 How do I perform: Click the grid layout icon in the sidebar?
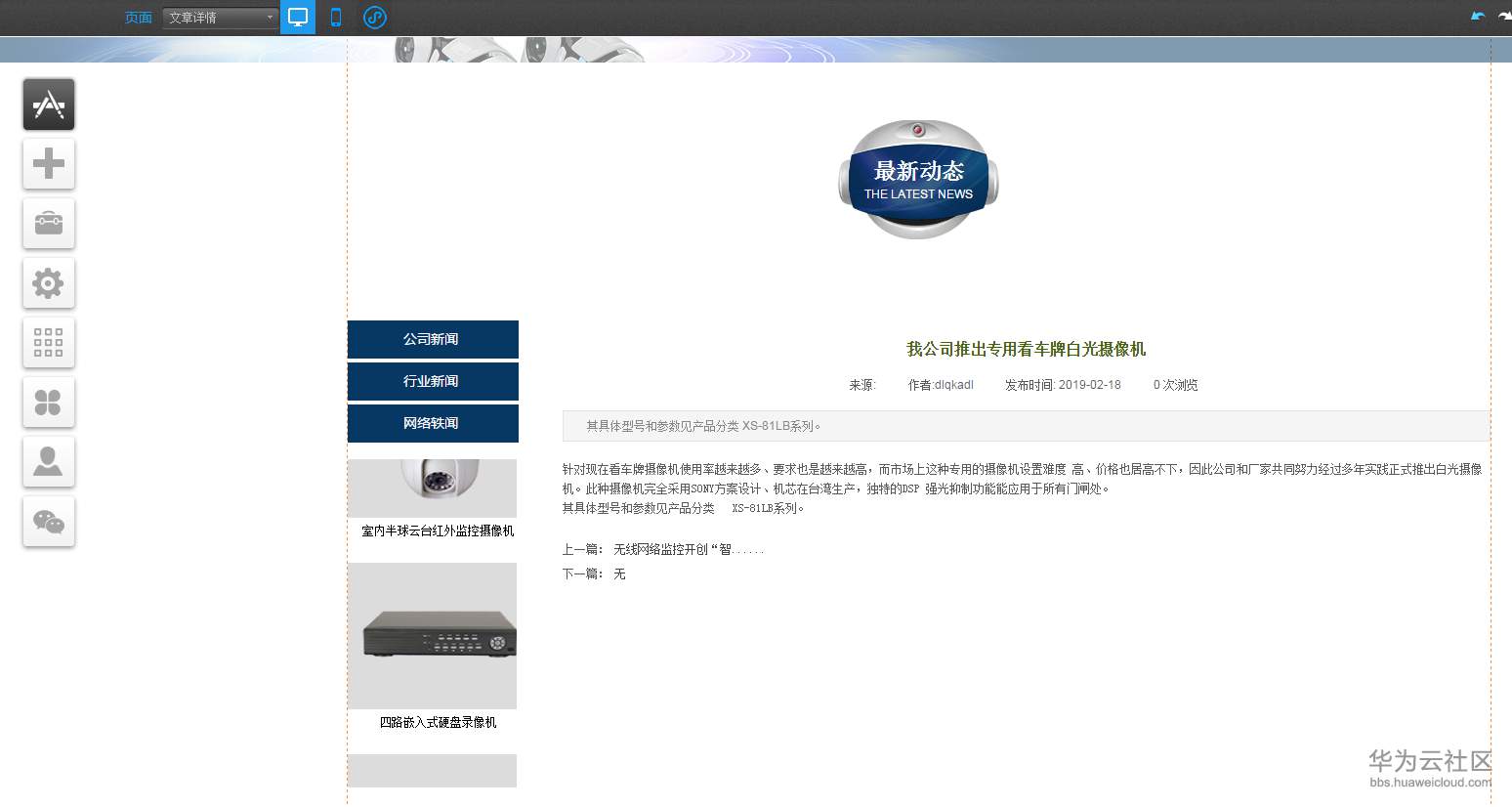click(48, 343)
